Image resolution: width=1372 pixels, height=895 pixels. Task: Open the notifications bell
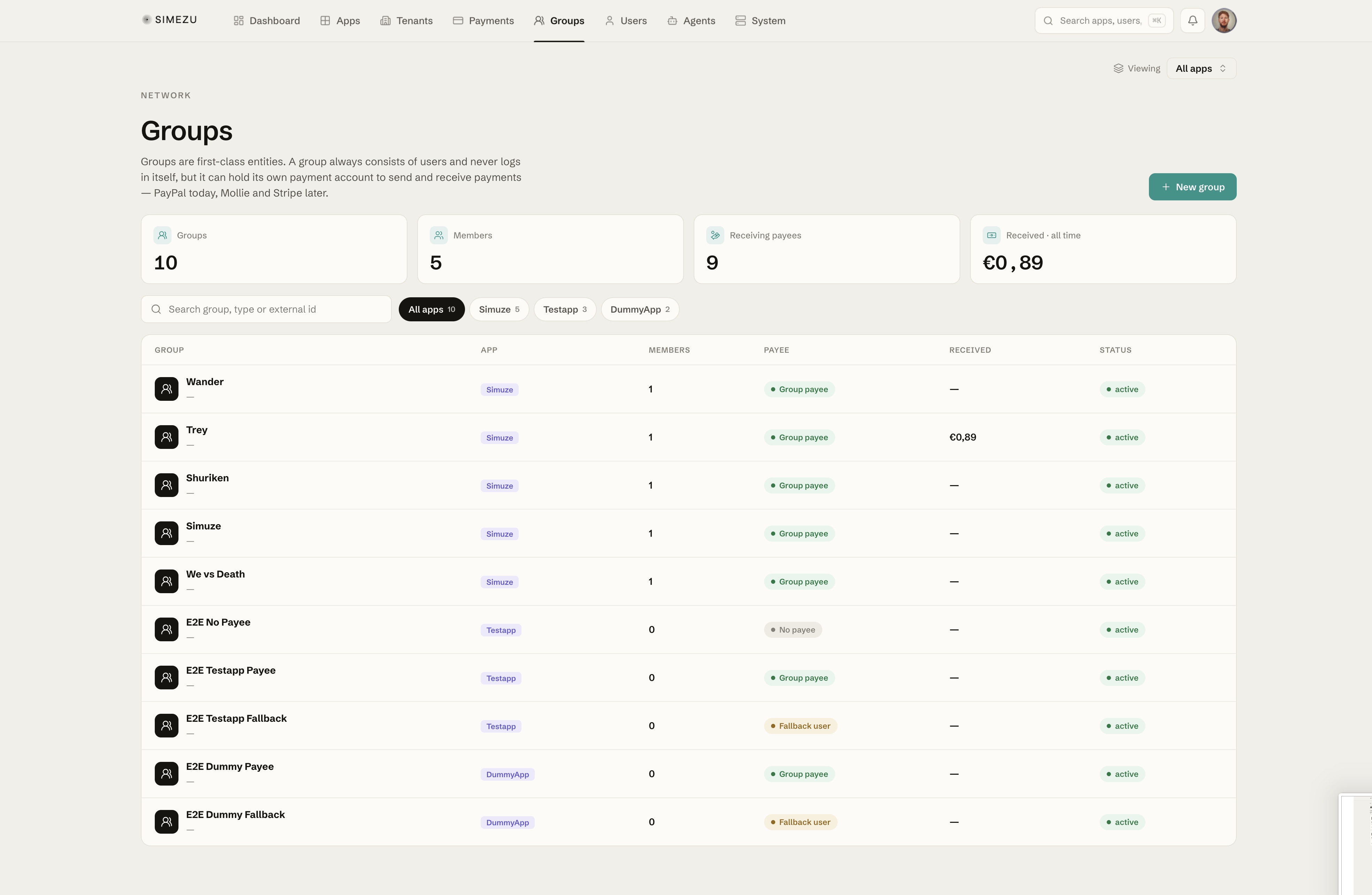[x=1192, y=21]
